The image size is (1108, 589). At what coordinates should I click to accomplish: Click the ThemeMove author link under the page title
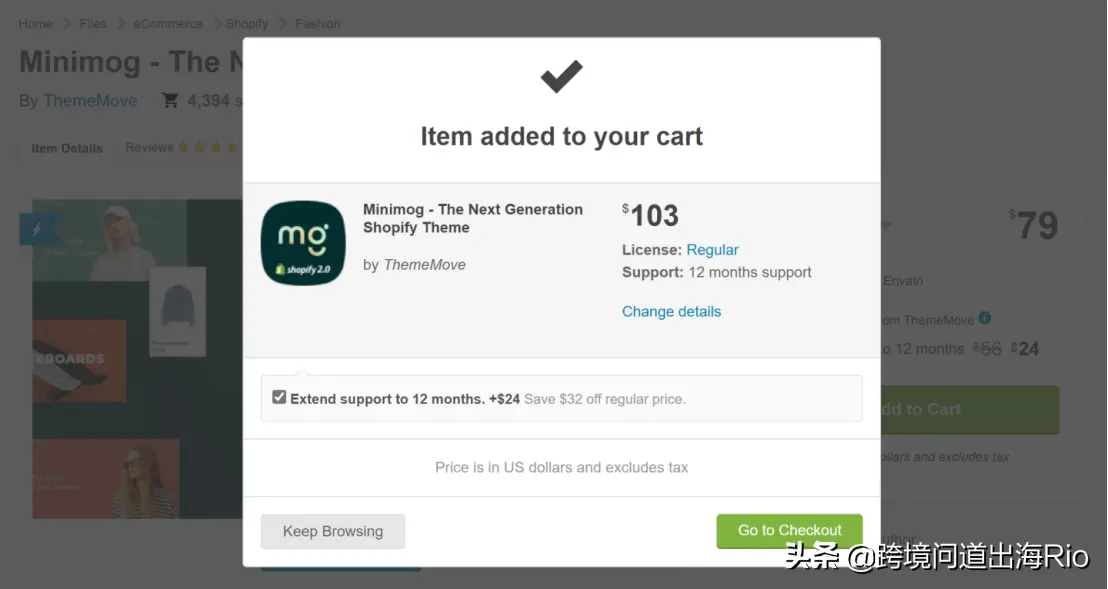point(90,100)
